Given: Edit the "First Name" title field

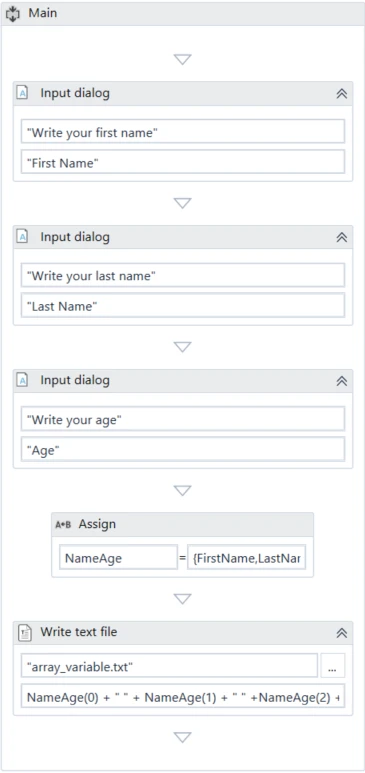Looking at the screenshot, I should click(182, 162).
